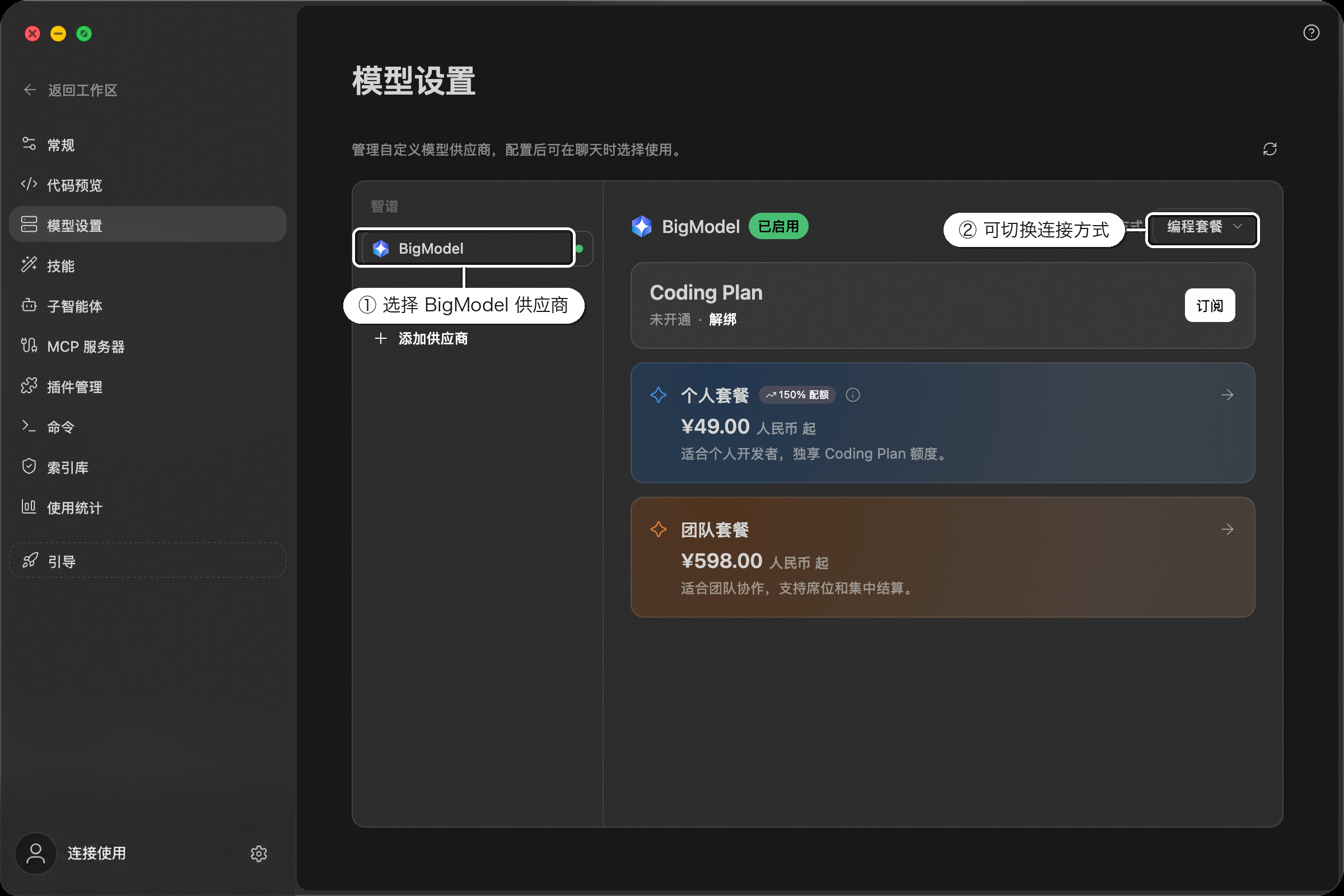Click the info icon beside 150% 配额

point(852,395)
